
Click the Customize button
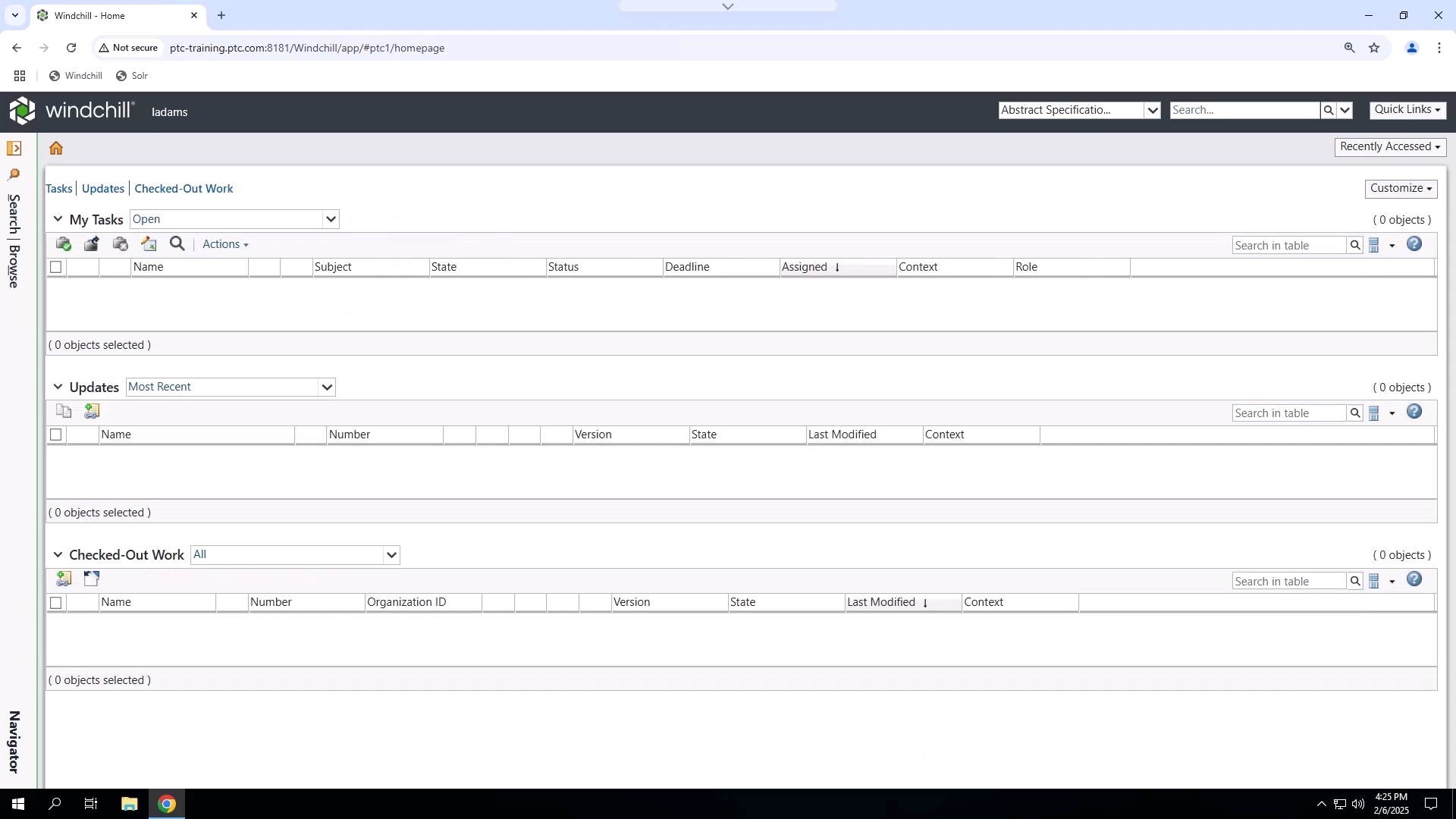click(1400, 188)
